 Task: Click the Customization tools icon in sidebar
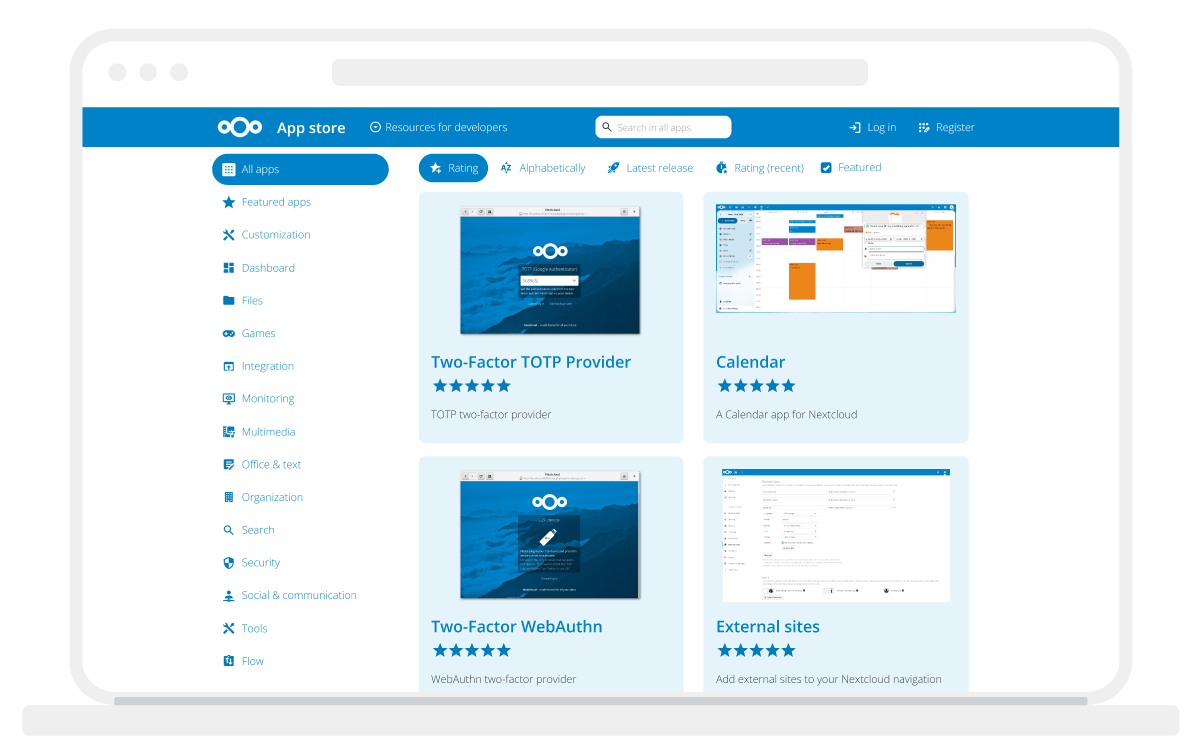point(229,235)
